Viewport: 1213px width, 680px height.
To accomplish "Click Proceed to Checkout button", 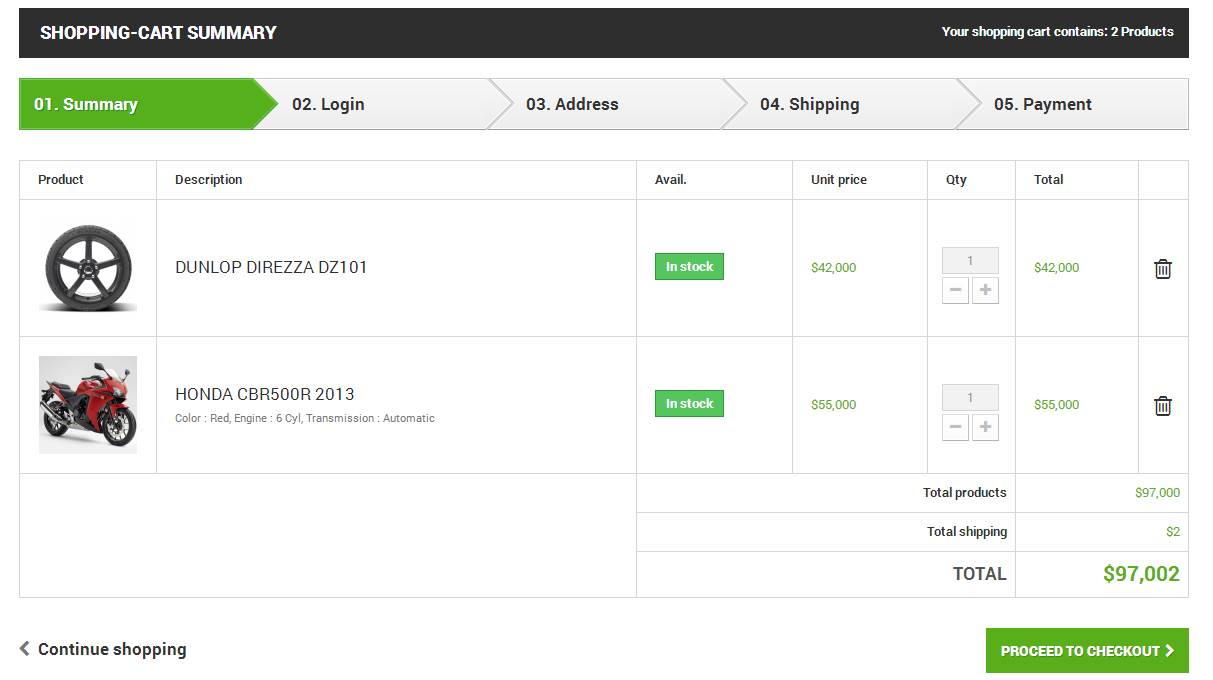I will click(x=1087, y=651).
